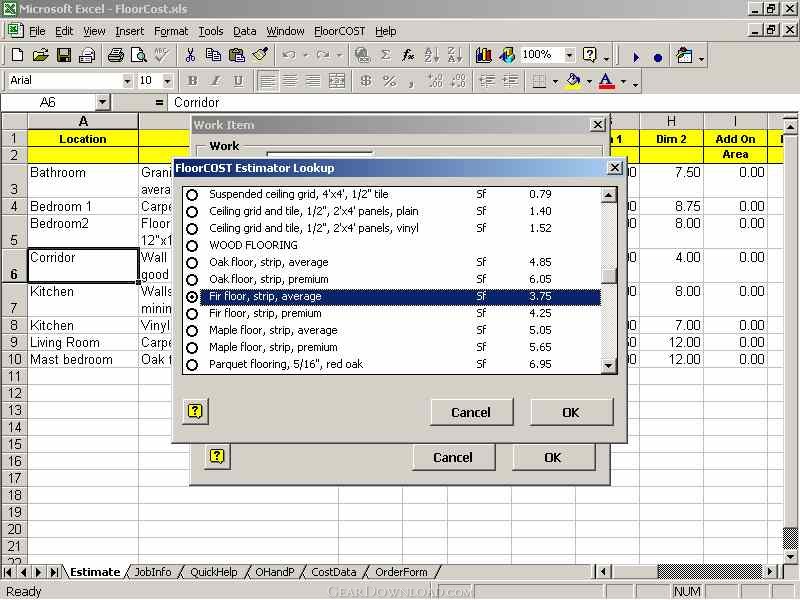Open the font name dropdown arrow
This screenshot has height=600, width=800.
coord(127,81)
